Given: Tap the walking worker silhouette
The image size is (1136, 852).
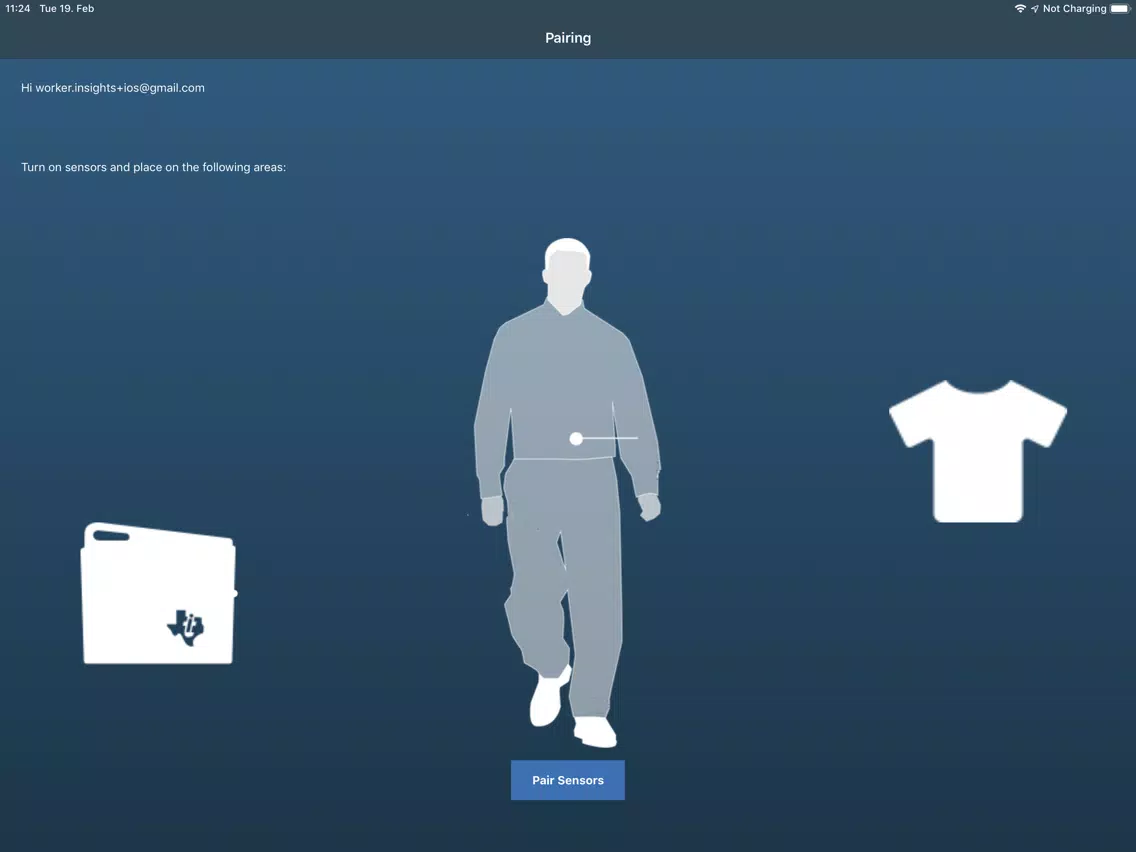Looking at the screenshot, I should pyautogui.click(x=567, y=493).
